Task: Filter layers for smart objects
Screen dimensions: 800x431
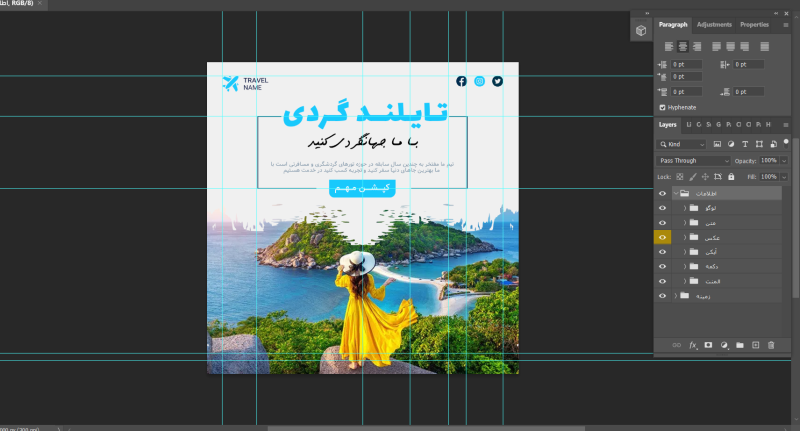Action: tap(773, 144)
